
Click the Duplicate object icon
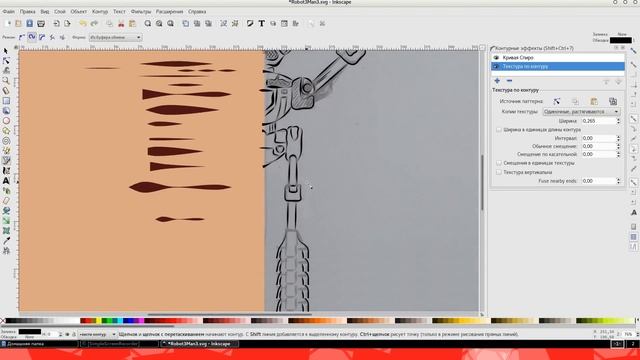(185, 24)
